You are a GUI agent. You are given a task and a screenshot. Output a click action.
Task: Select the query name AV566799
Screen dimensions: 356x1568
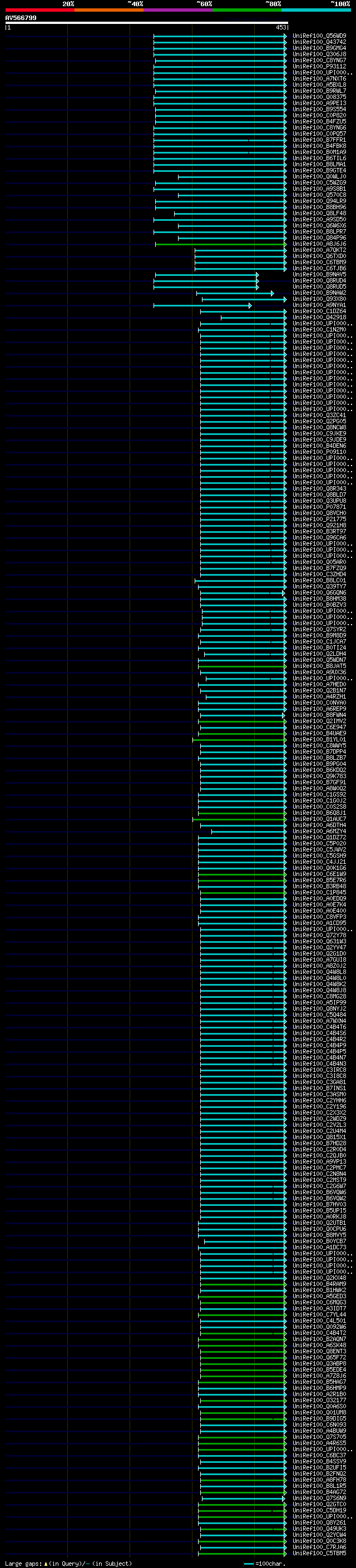coord(21,18)
